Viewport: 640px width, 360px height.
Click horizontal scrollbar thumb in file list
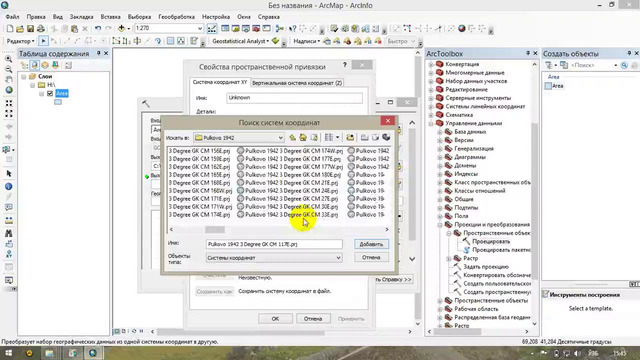coord(215,229)
